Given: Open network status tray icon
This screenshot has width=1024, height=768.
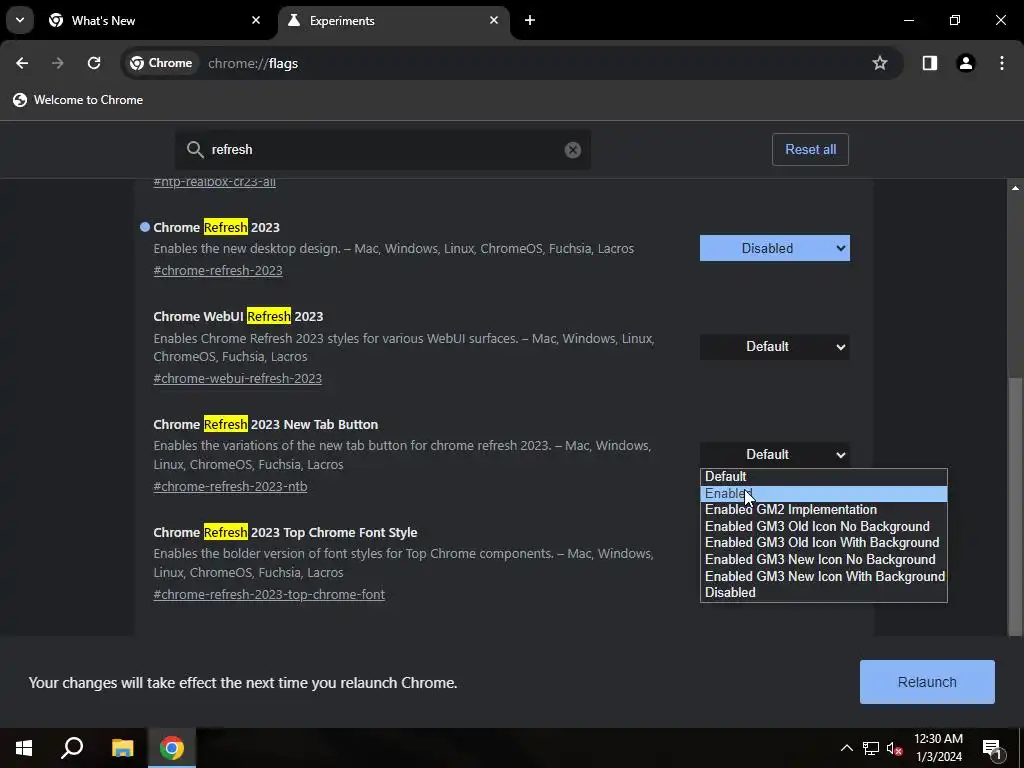Looking at the screenshot, I should point(871,748).
